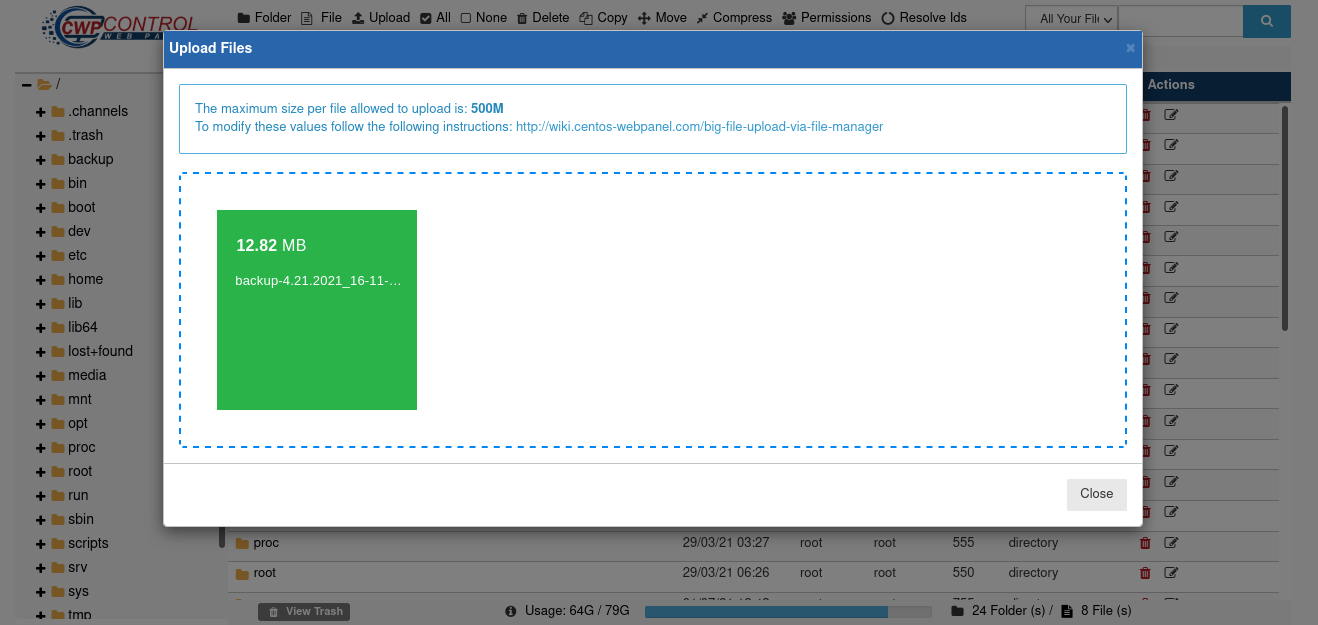Screen dimensions: 1318x625
Task: Click the disk usage progress bar
Action: pos(788,611)
